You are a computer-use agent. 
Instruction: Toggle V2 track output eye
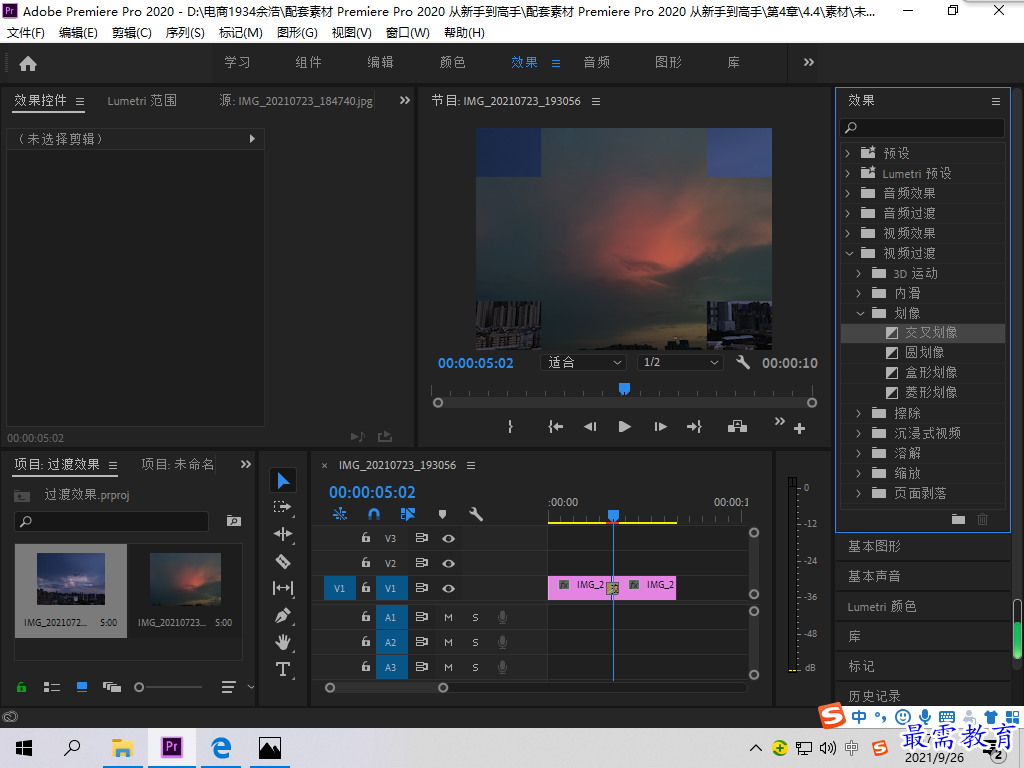click(x=448, y=563)
